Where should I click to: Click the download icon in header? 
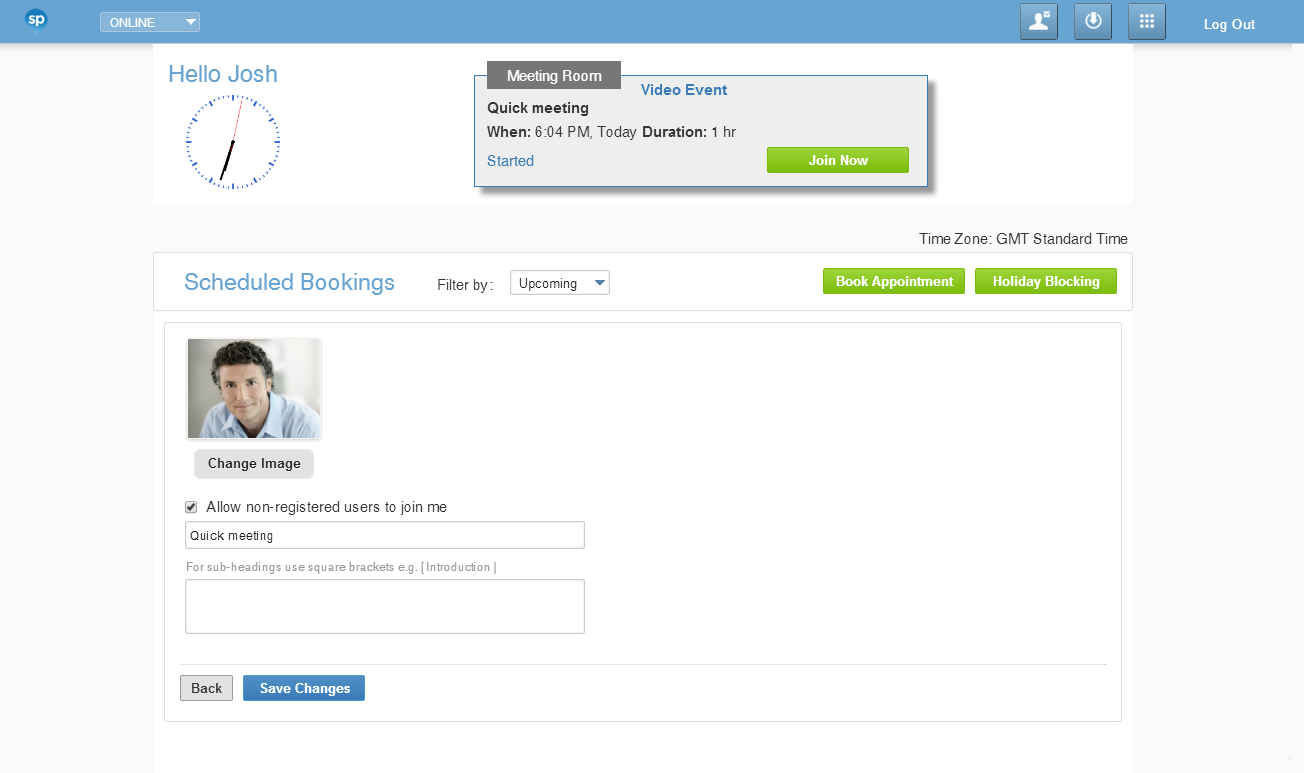pyautogui.click(x=1092, y=22)
